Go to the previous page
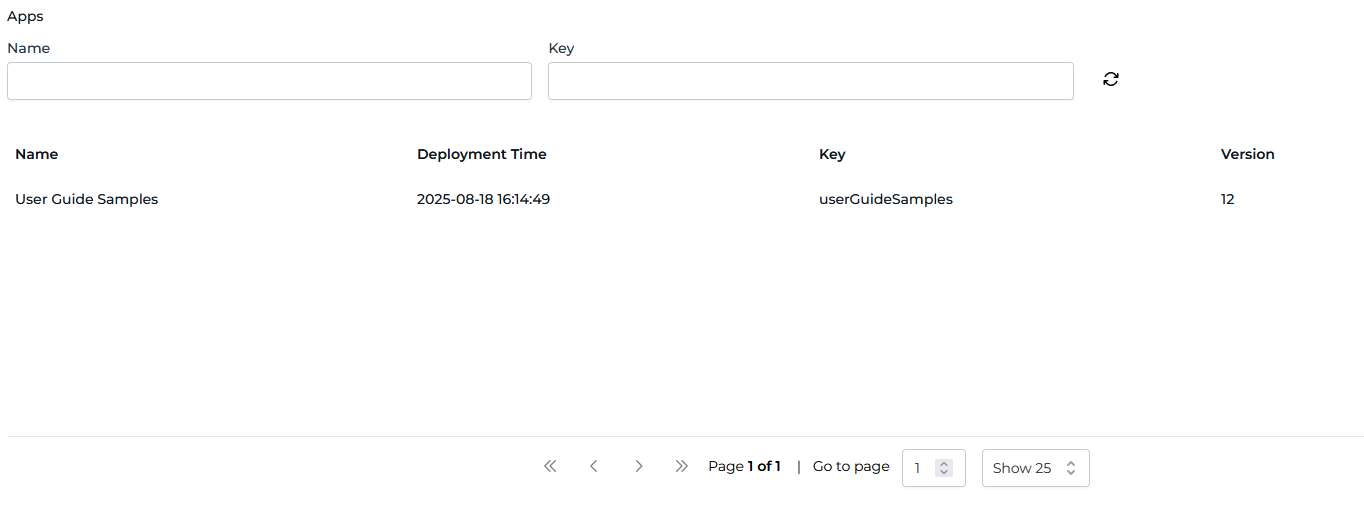This screenshot has height=521, width=1364. click(594, 466)
